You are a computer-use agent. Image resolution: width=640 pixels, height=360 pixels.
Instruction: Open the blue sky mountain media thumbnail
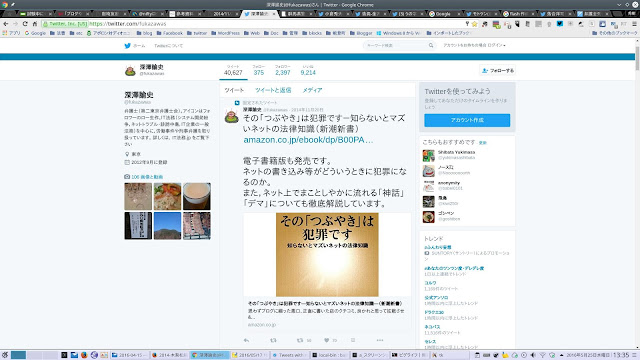click(167, 225)
